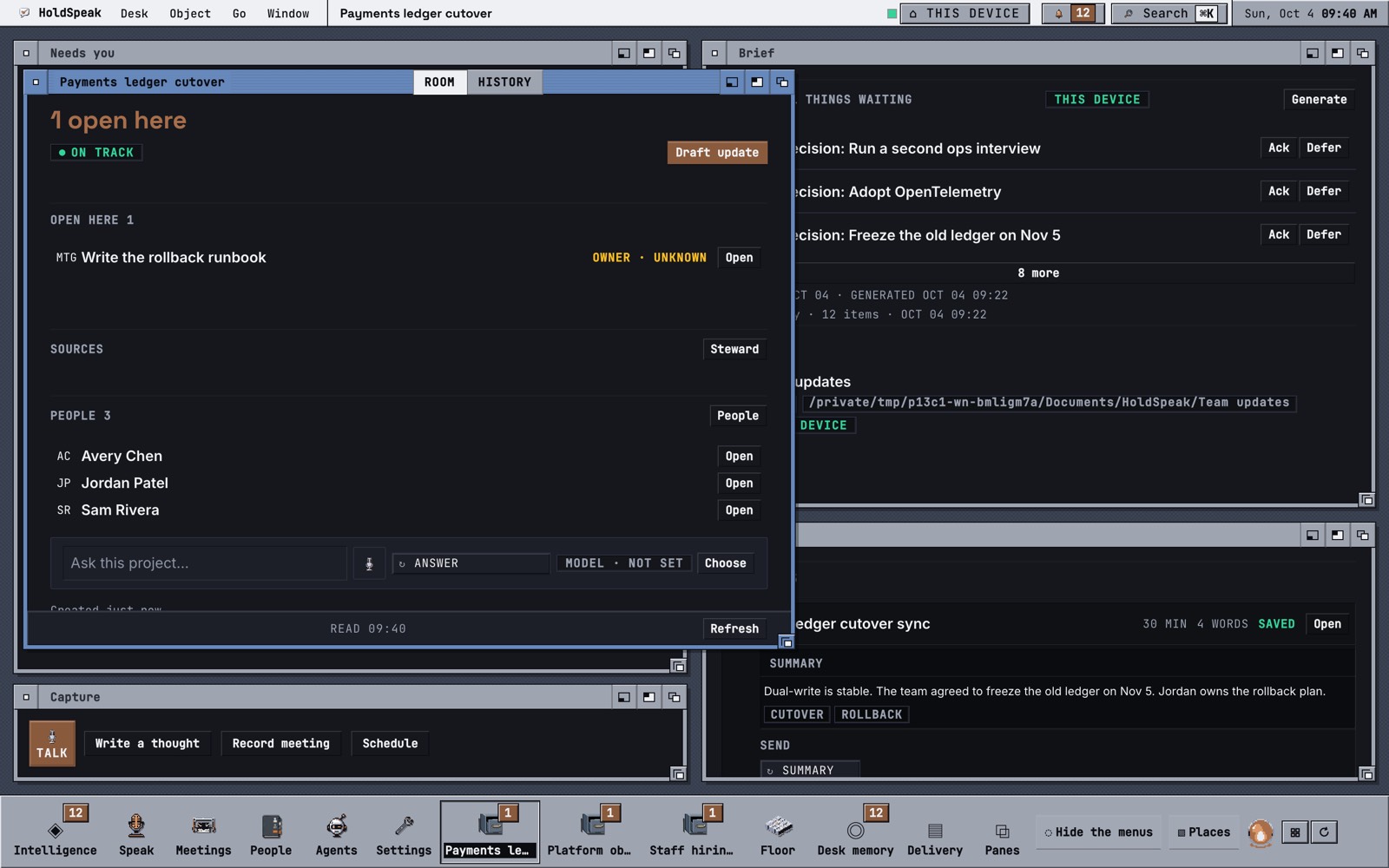
Task: Open the Delivery dock icon
Action: 935,832
